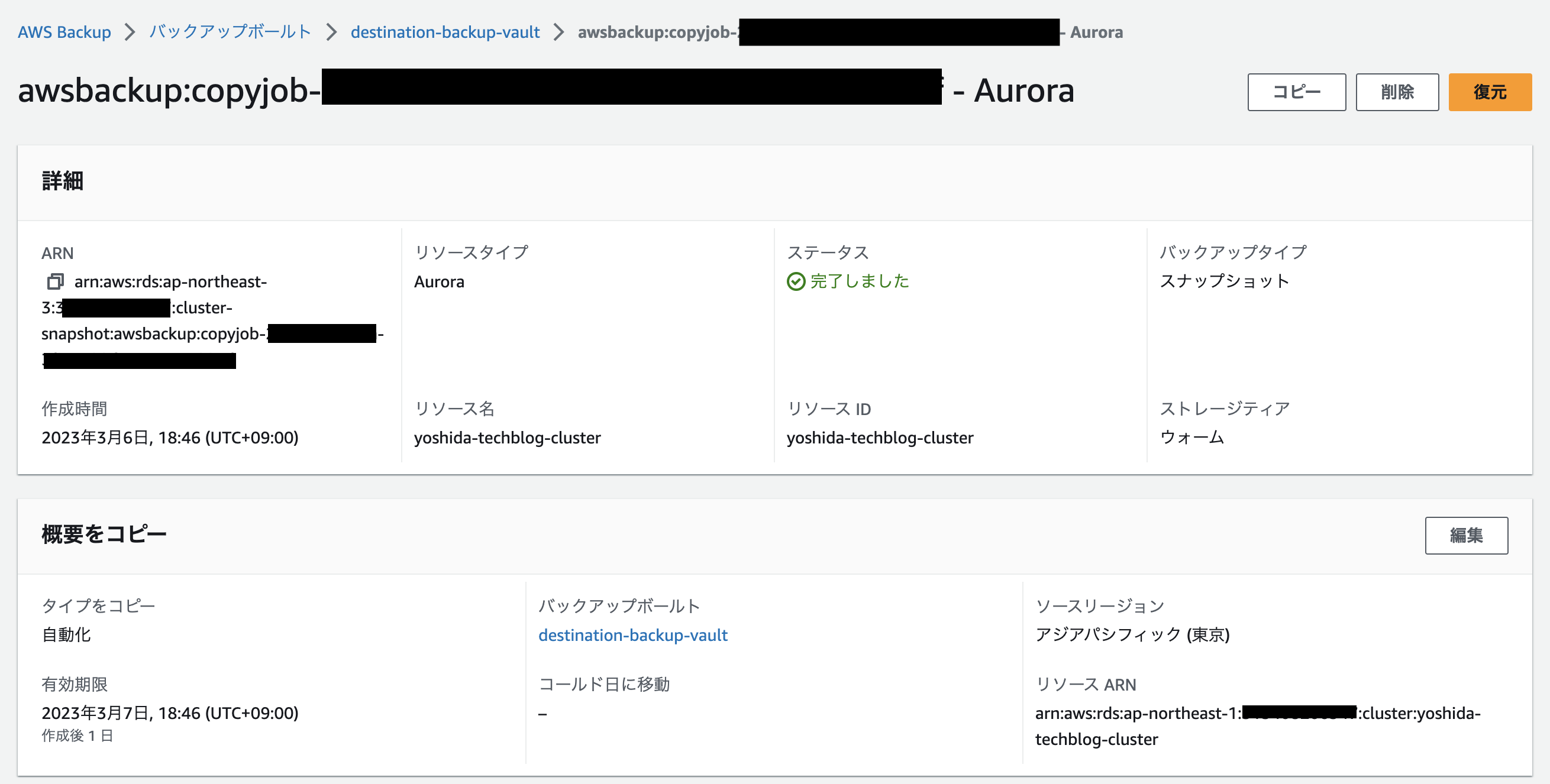This screenshot has height=784, width=1550.
Task: Open destination-backup-vault from the breadcrumb
Action: 446,32
